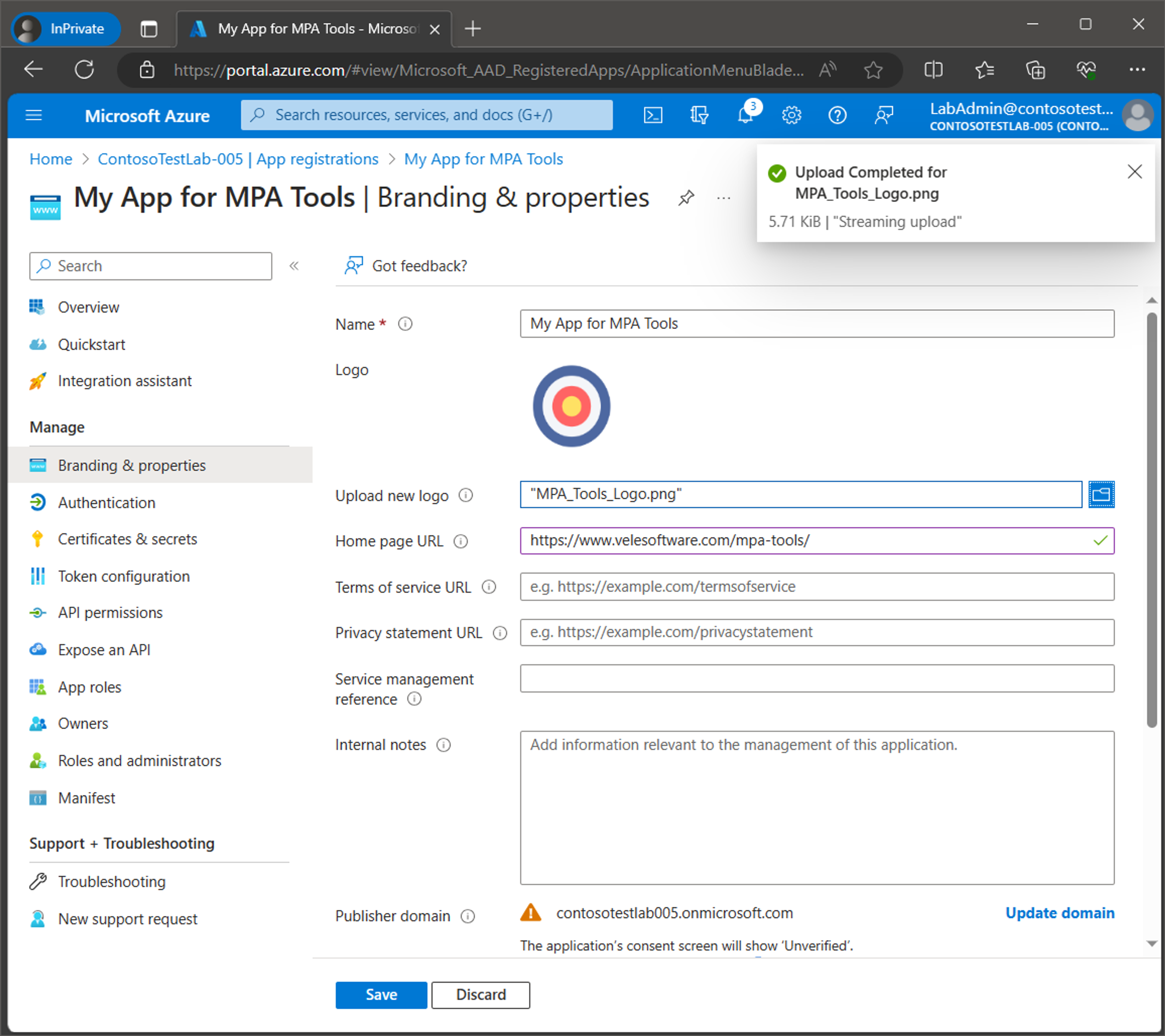Save the branding changes
1165x1036 pixels.
click(381, 994)
